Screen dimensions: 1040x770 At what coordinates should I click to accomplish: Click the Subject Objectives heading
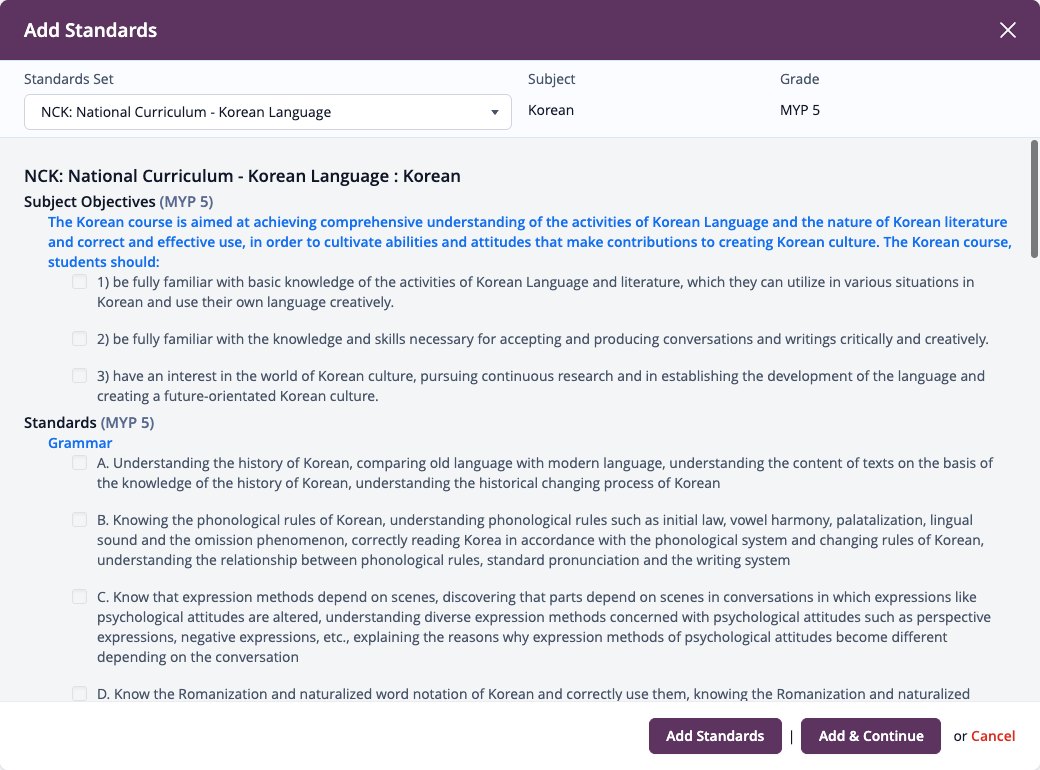(x=90, y=202)
